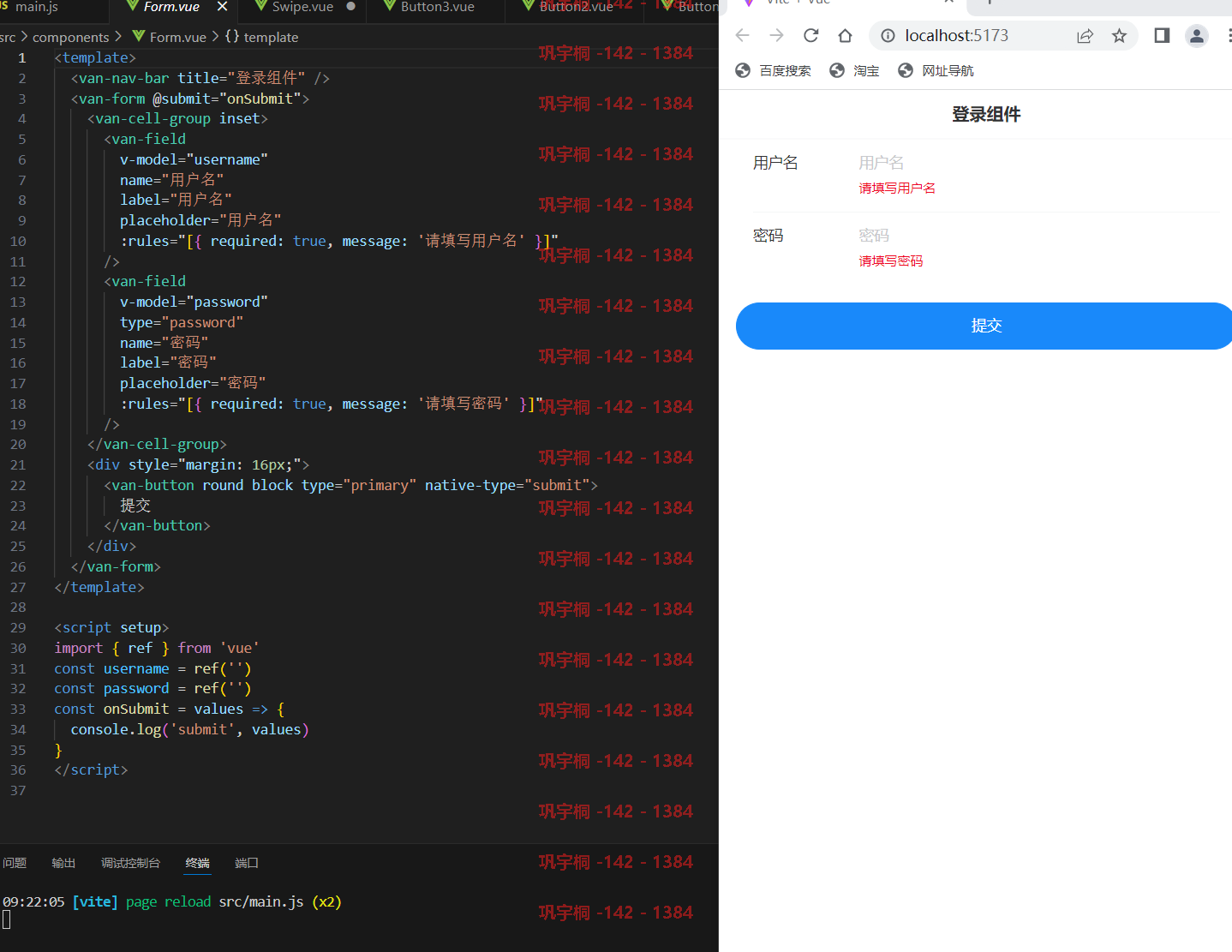Click the 'import { ref } from' line
1232x952 pixels.
point(157,649)
